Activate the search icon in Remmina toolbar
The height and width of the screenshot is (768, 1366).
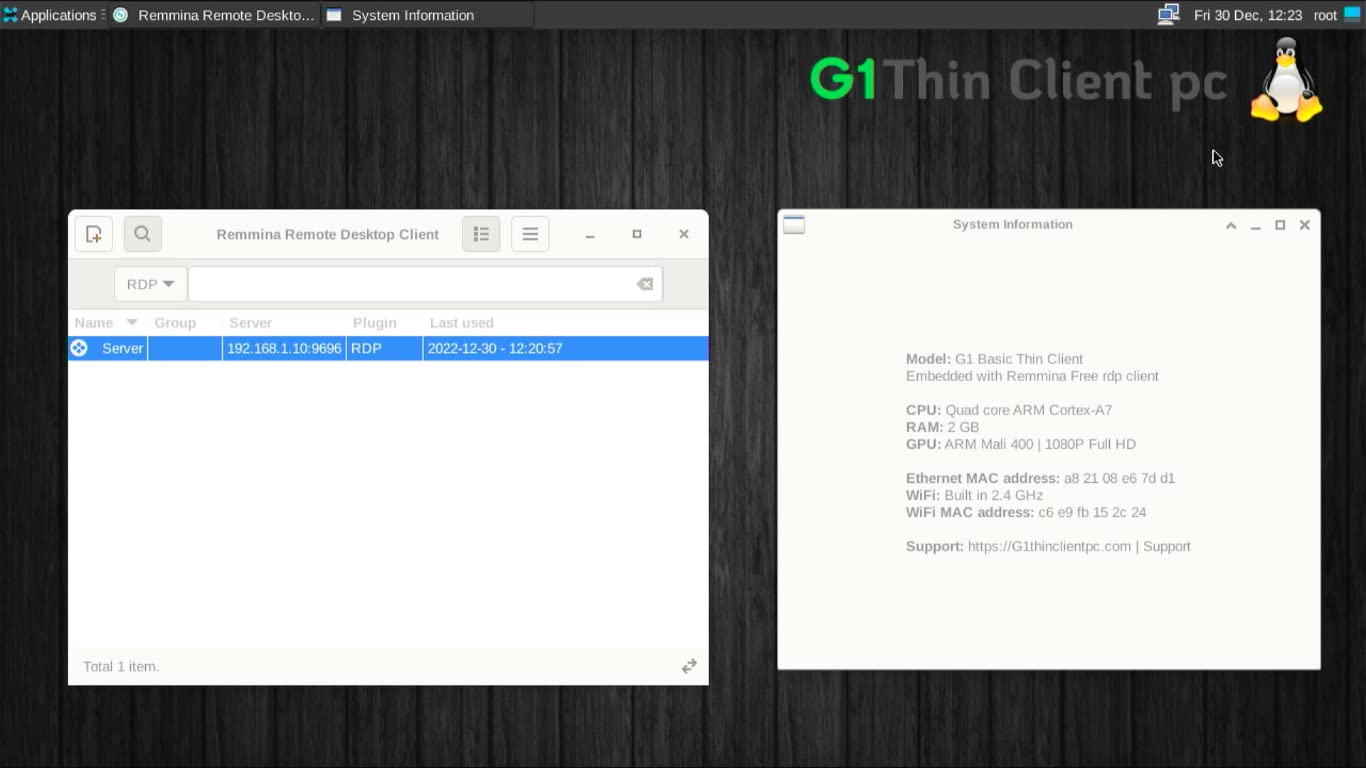(x=142, y=233)
